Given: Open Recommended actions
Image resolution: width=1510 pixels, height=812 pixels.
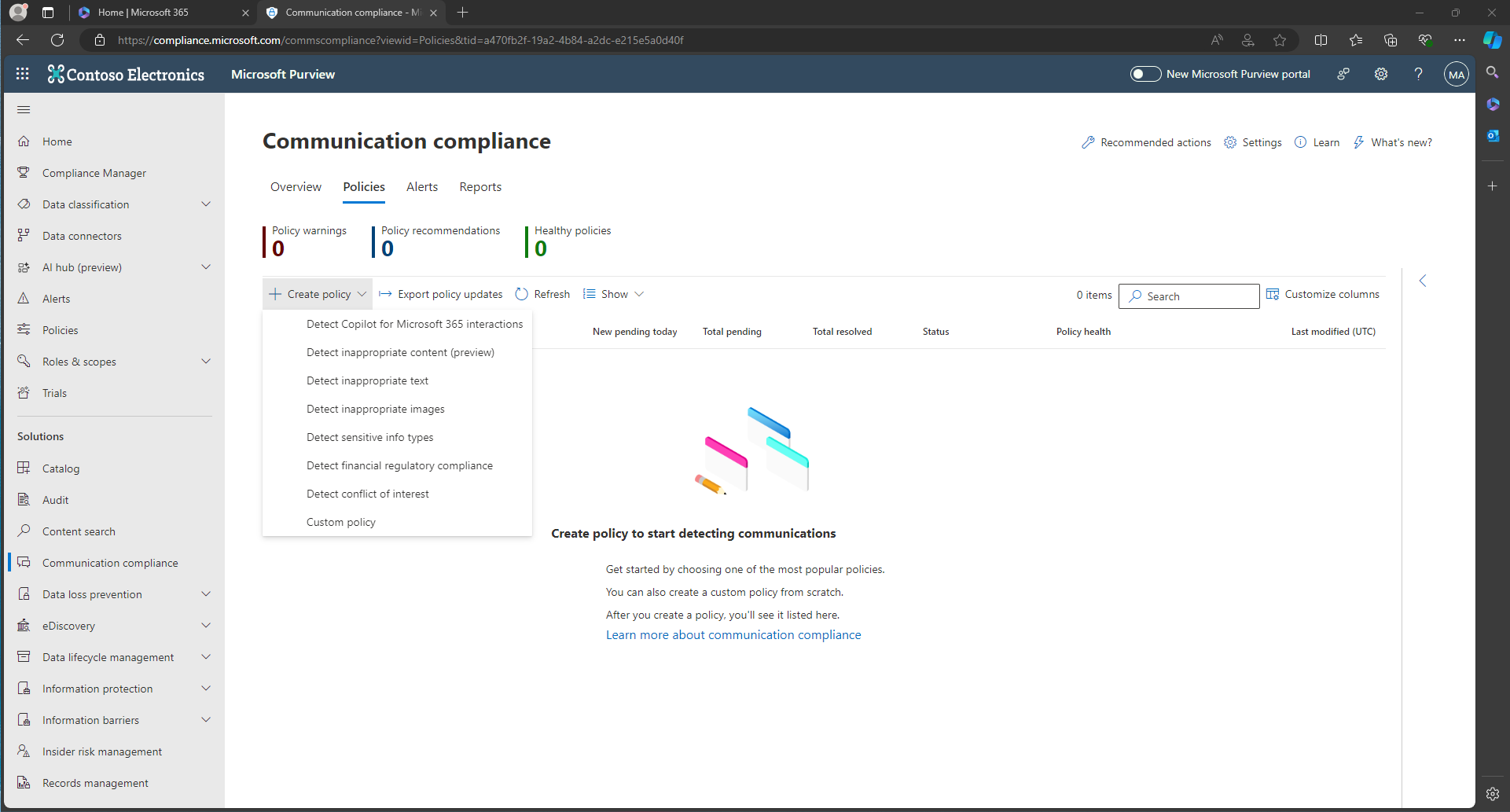Looking at the screenshot, I should pos(1146,142).
